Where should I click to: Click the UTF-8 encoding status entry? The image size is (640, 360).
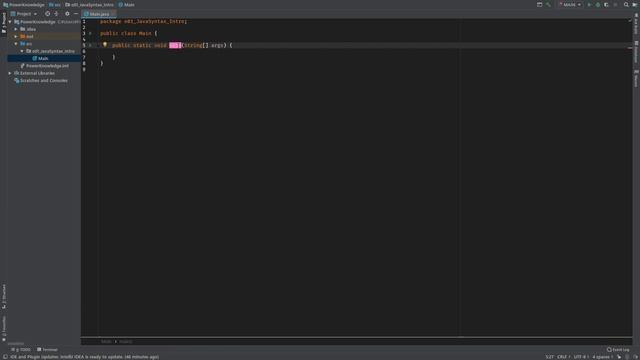click(581, 357)
